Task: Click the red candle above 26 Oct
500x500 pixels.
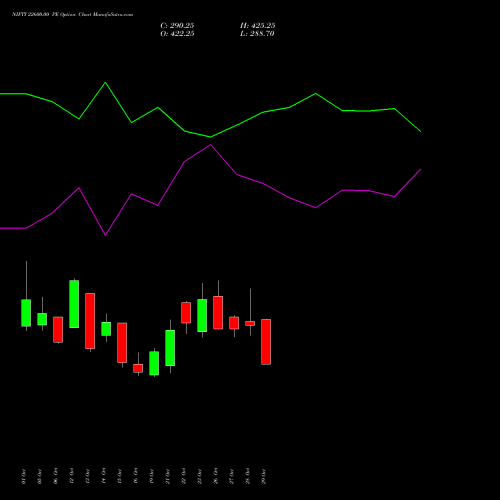Action: coord(218,312)
